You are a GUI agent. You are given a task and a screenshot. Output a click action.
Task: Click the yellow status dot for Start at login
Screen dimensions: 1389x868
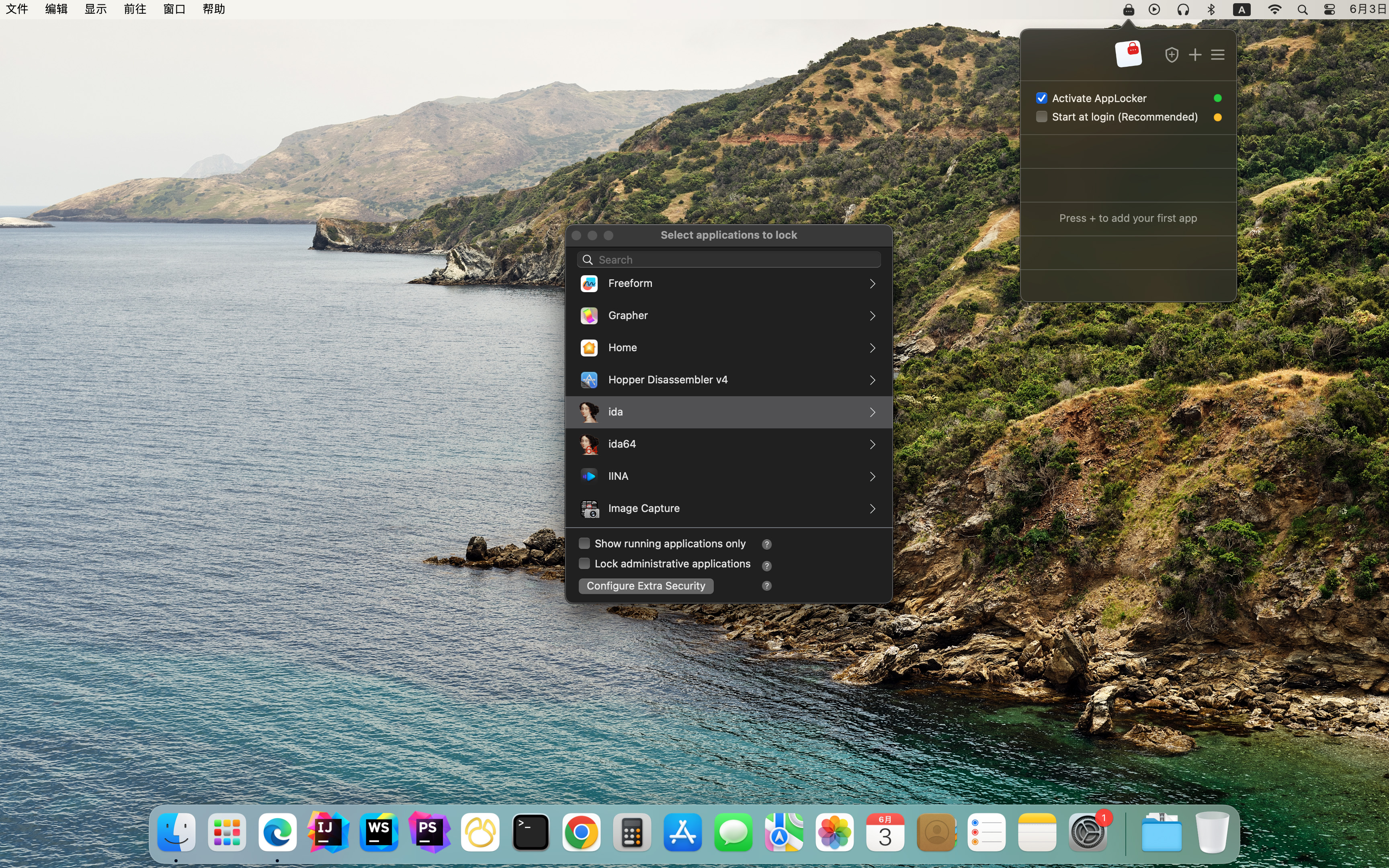1217,117
